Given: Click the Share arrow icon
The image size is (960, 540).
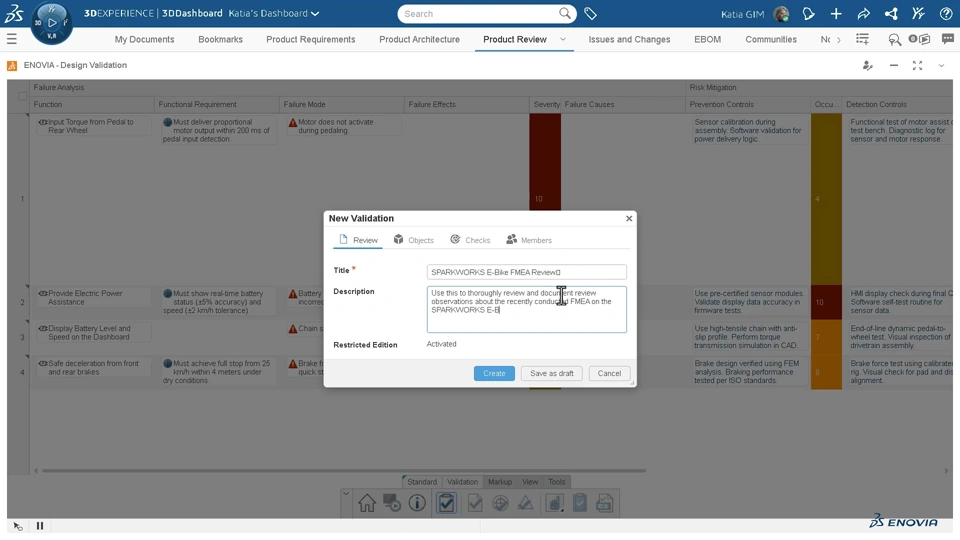Looking at the screenshot, I should click(x=863, y=13).
